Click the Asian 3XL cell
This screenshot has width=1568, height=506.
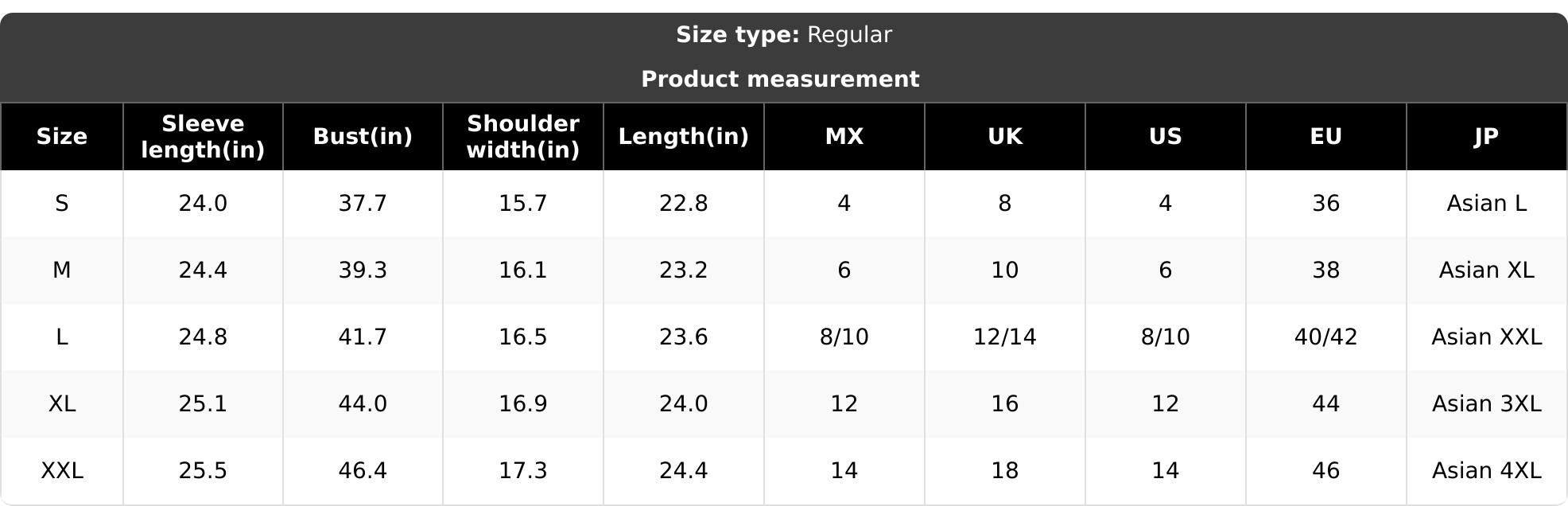tap(1487, 404)
